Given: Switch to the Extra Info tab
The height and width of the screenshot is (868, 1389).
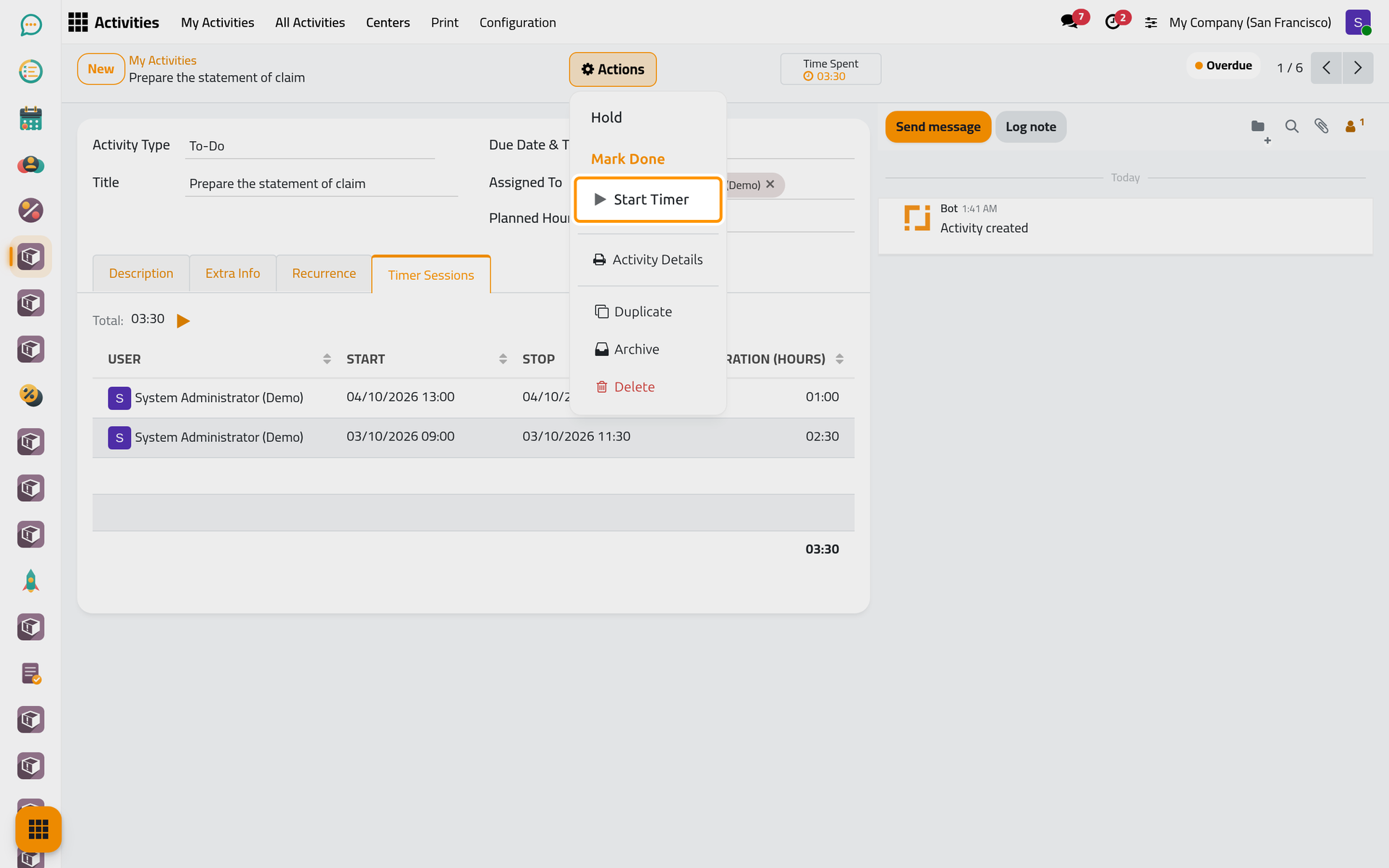Looking at the screenshot, I should pos(232,273).
